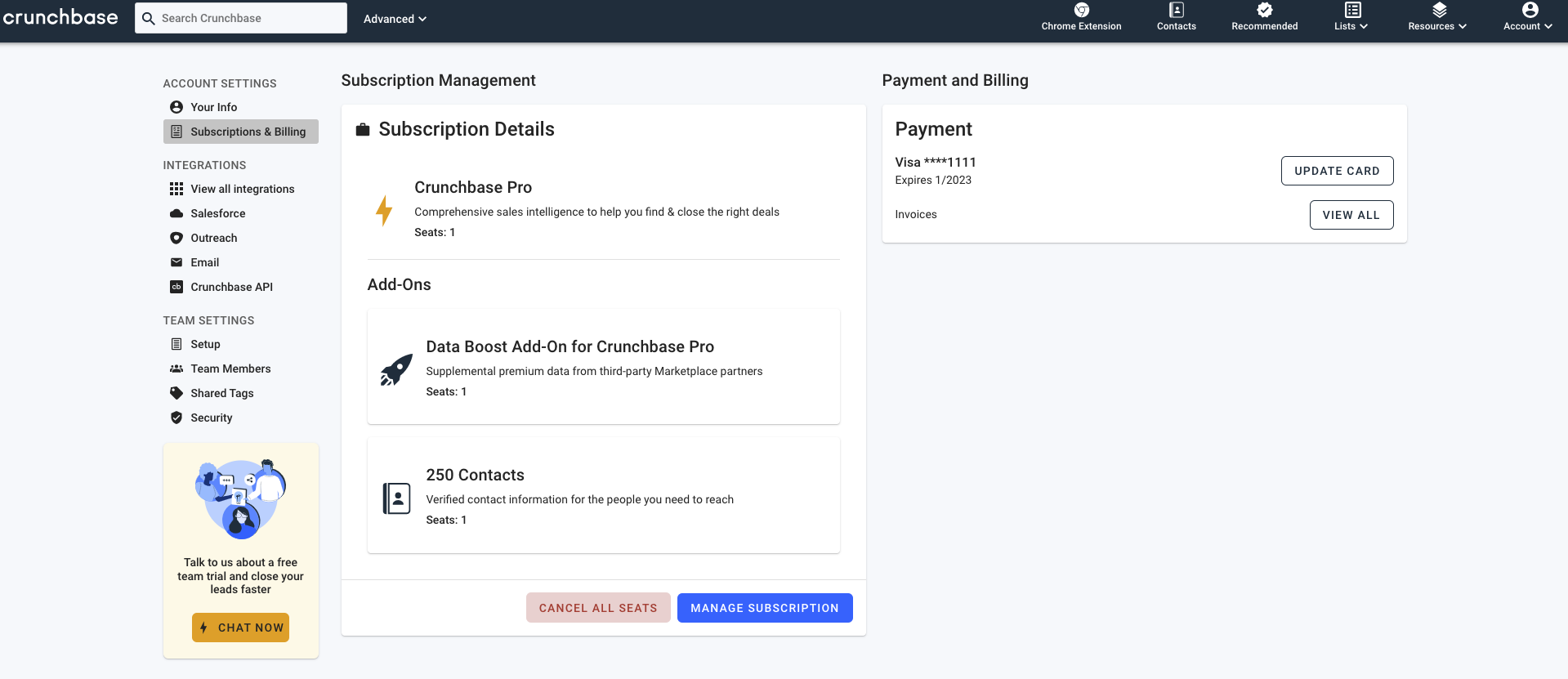View all invoices
1568x679 pixels.
tap(1351, 215)
